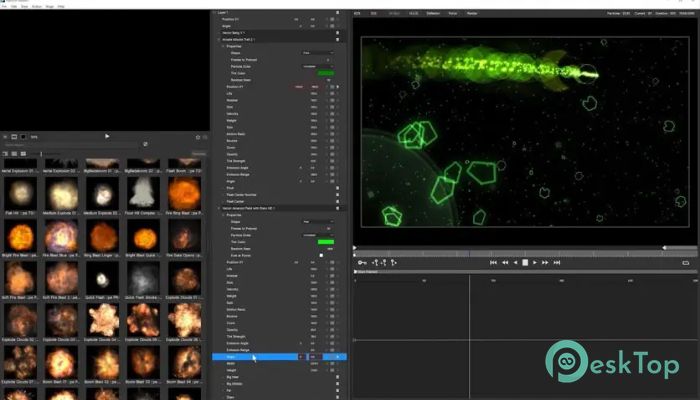
Task: Open the Help menu
Action: click(61, 7)
